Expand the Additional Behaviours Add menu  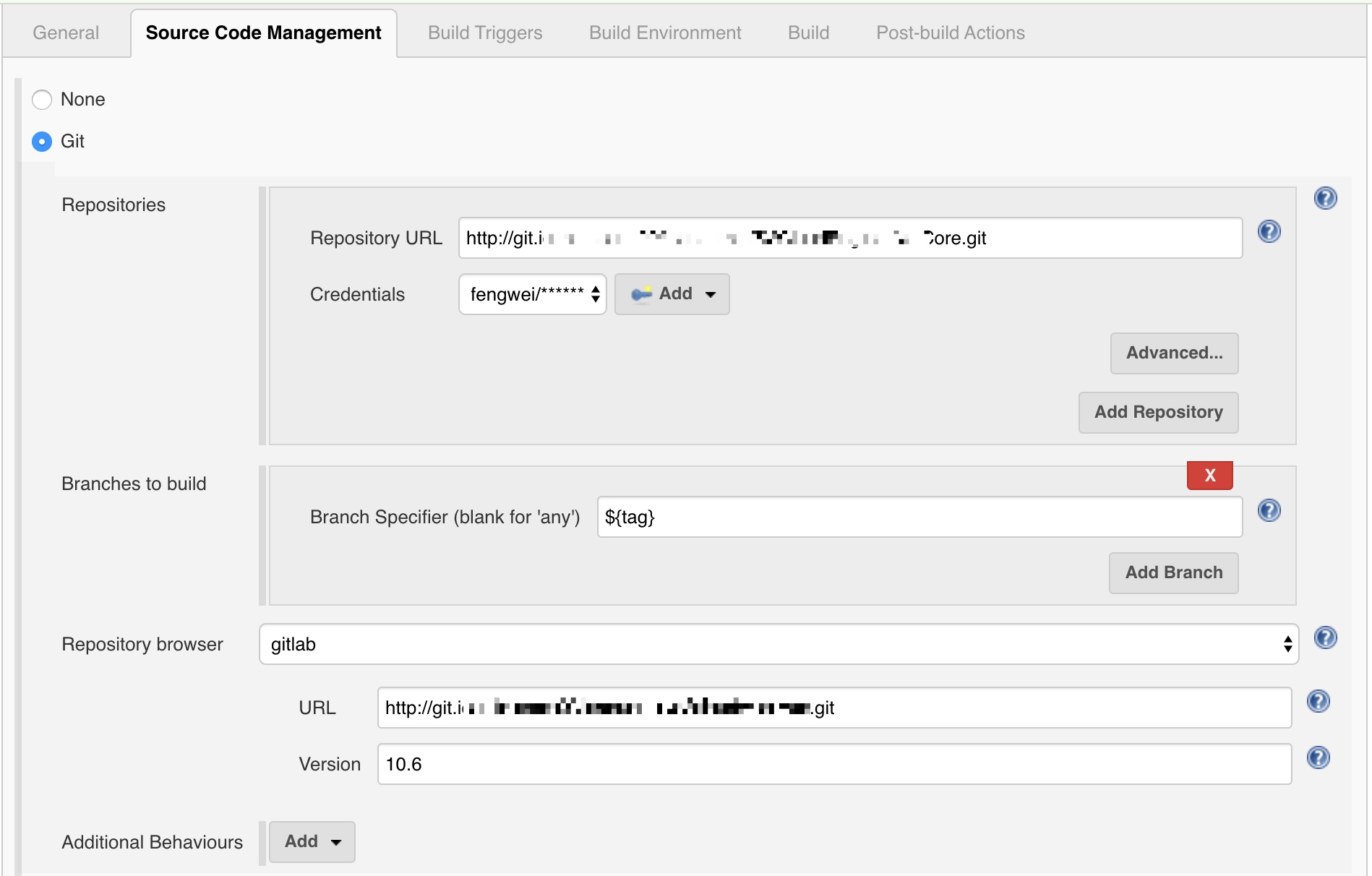pyautogui.click(x=312, y=842)
